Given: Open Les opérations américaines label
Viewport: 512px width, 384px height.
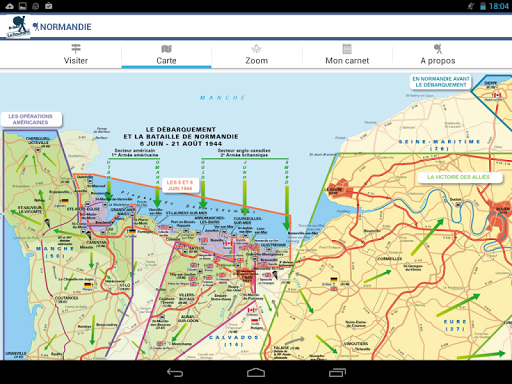Looking at the screenshot, I should [31, 119].
